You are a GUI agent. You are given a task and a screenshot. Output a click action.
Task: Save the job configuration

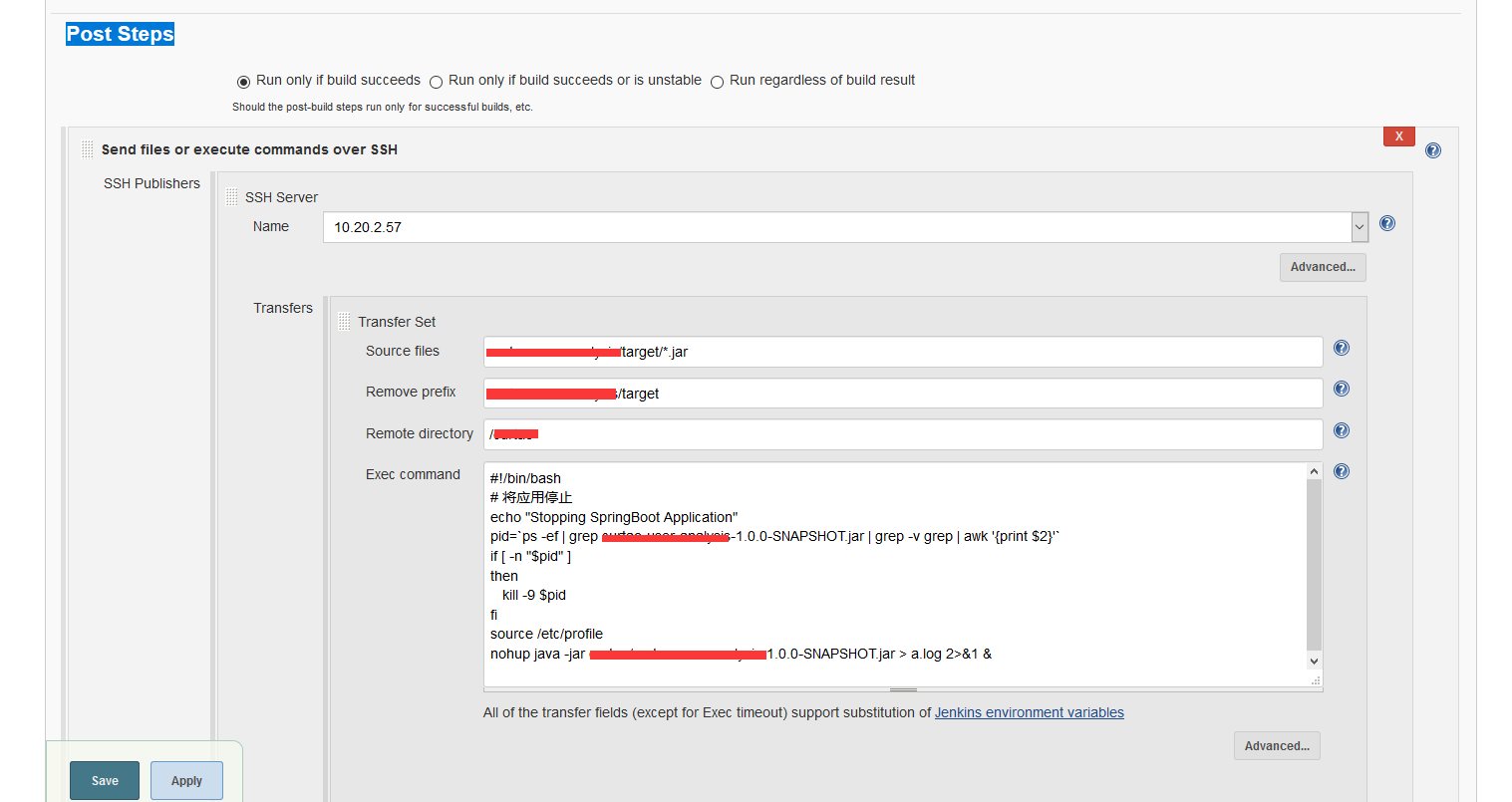(105, 781)
